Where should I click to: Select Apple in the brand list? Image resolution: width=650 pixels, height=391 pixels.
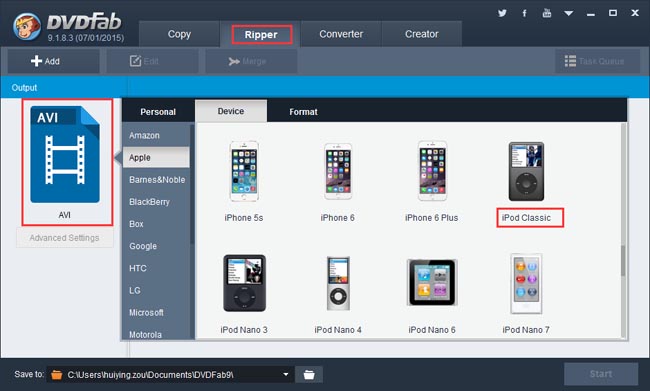click(156, 158)
